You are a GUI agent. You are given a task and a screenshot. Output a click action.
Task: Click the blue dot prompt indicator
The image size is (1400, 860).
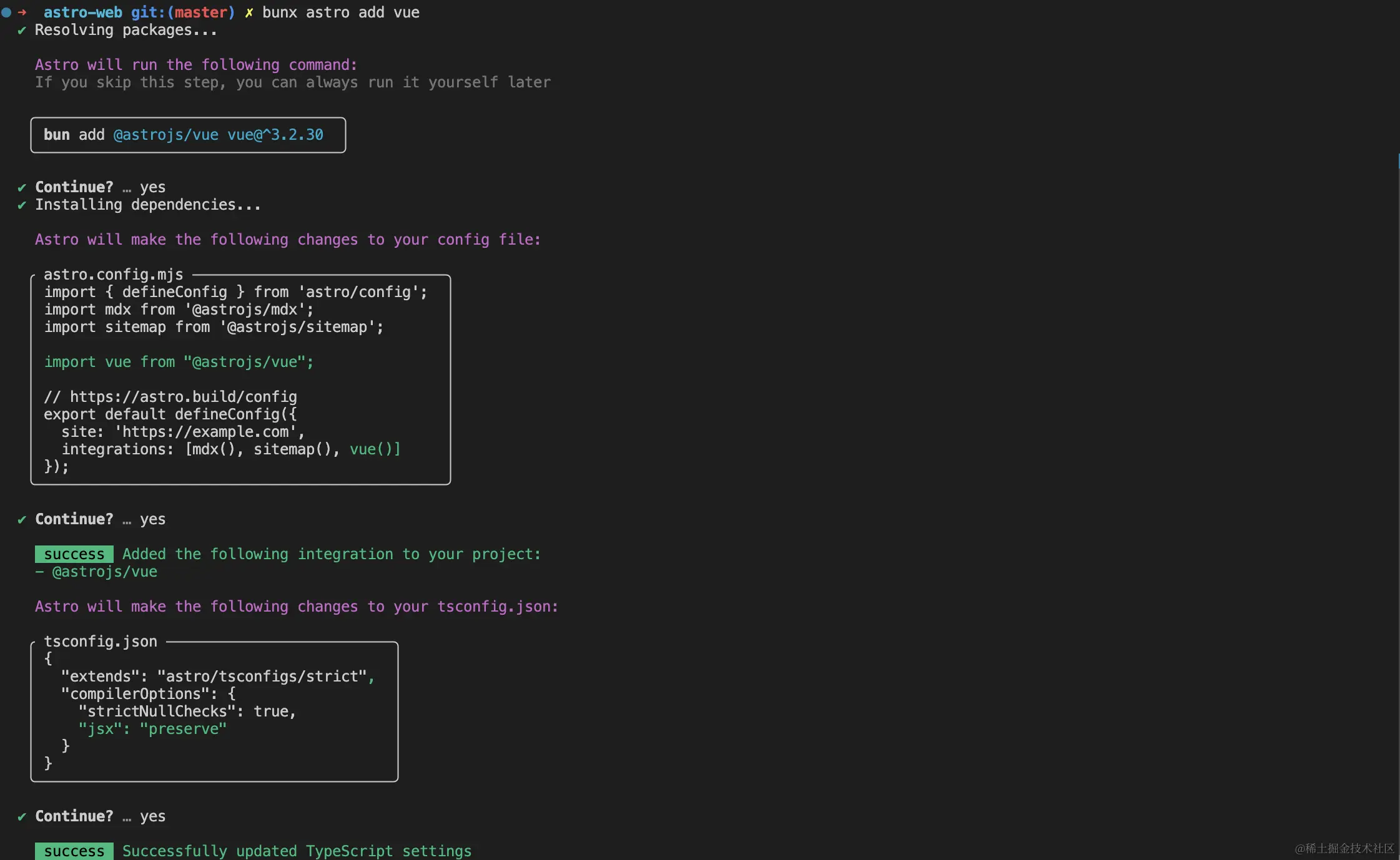7,12
